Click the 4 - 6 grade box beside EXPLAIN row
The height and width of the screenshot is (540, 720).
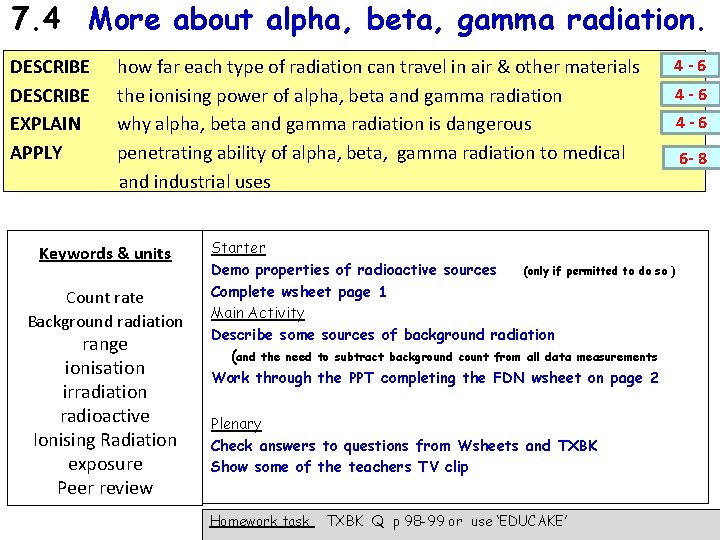(x=690, y=123)
